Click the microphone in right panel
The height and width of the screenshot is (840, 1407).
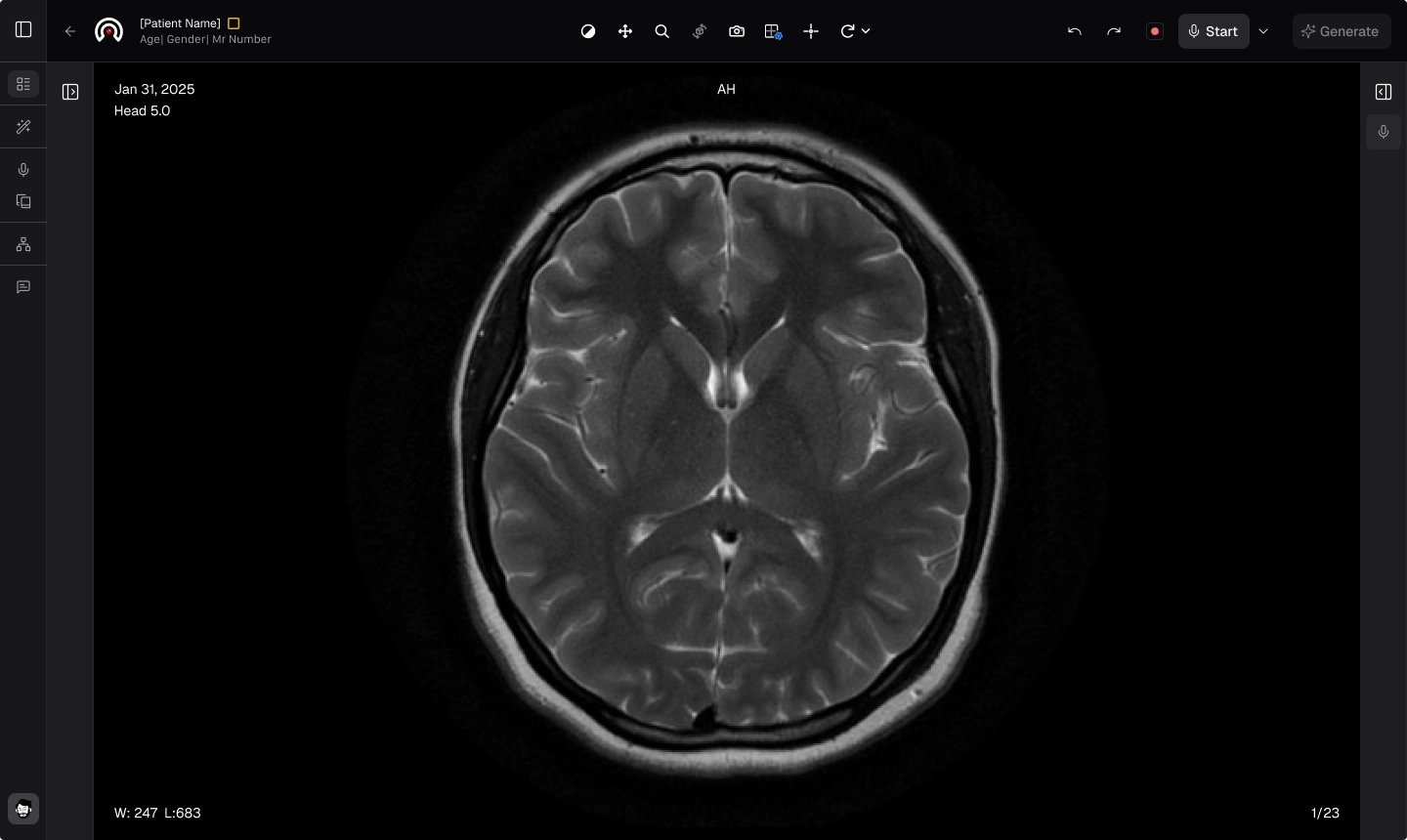point(1384,132)
